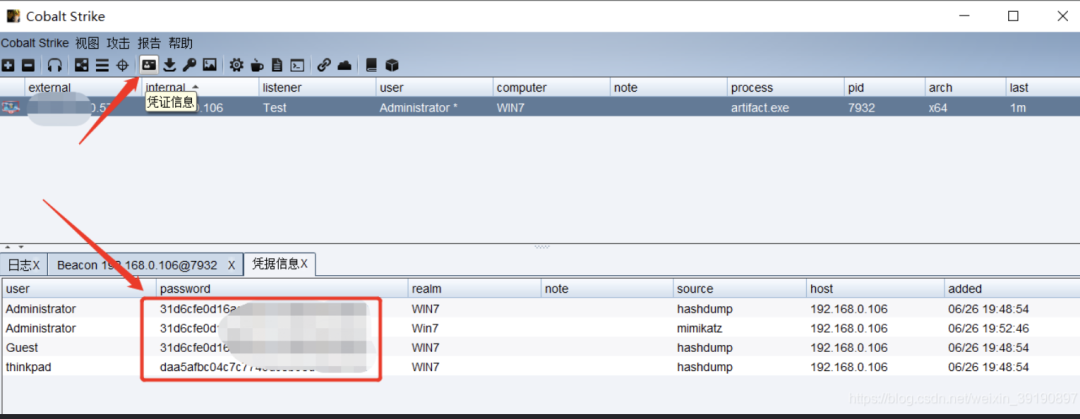Close the 日志 tab with its X
1080x419 pixels.
pos(36,265)
